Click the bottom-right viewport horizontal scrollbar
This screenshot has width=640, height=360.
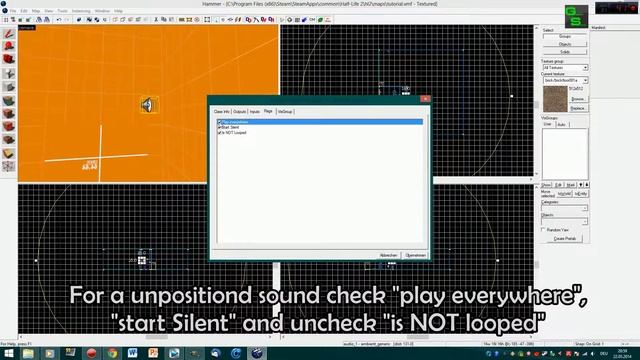407,337
